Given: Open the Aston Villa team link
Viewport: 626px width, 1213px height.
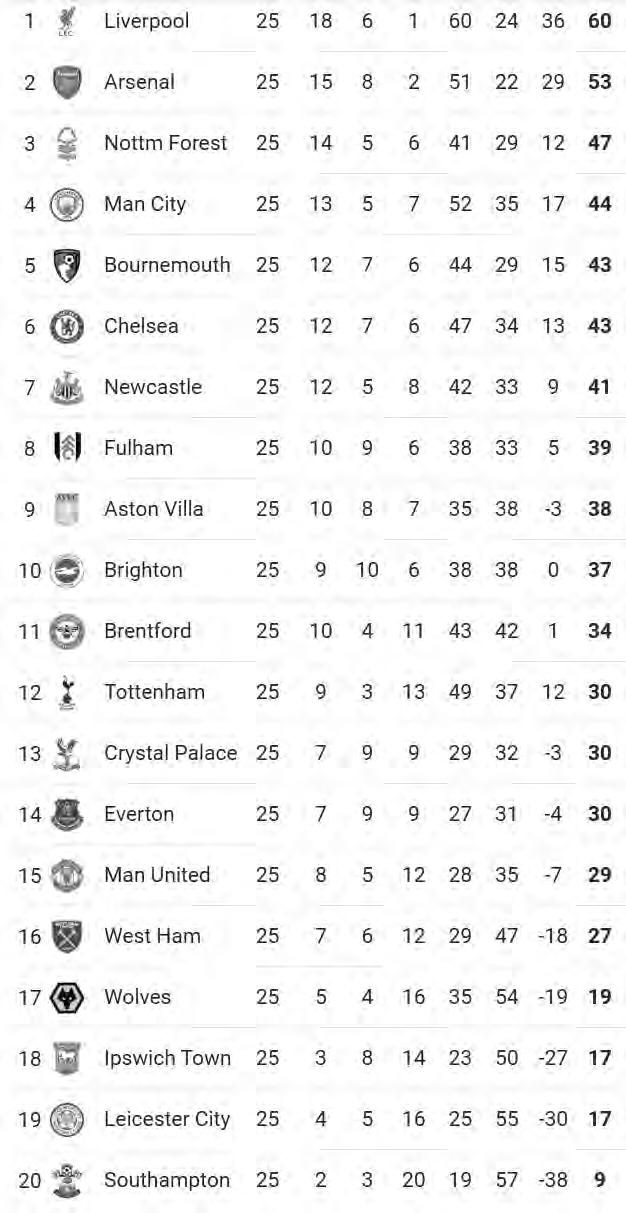Looking at the screenshot, I should pyautogui.click(x=153, y=509).
